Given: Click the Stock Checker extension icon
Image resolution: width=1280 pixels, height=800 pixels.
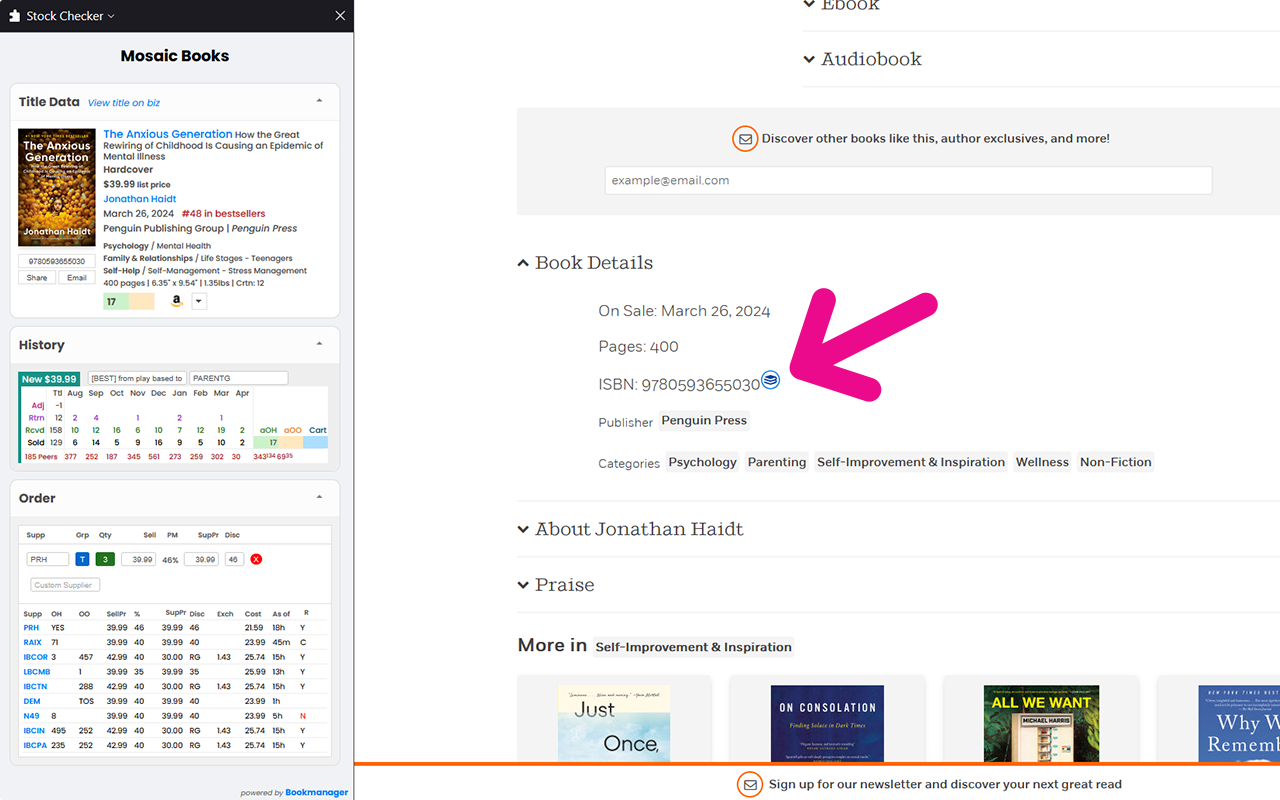Looking at the screenshot, I should click(14, 16).
